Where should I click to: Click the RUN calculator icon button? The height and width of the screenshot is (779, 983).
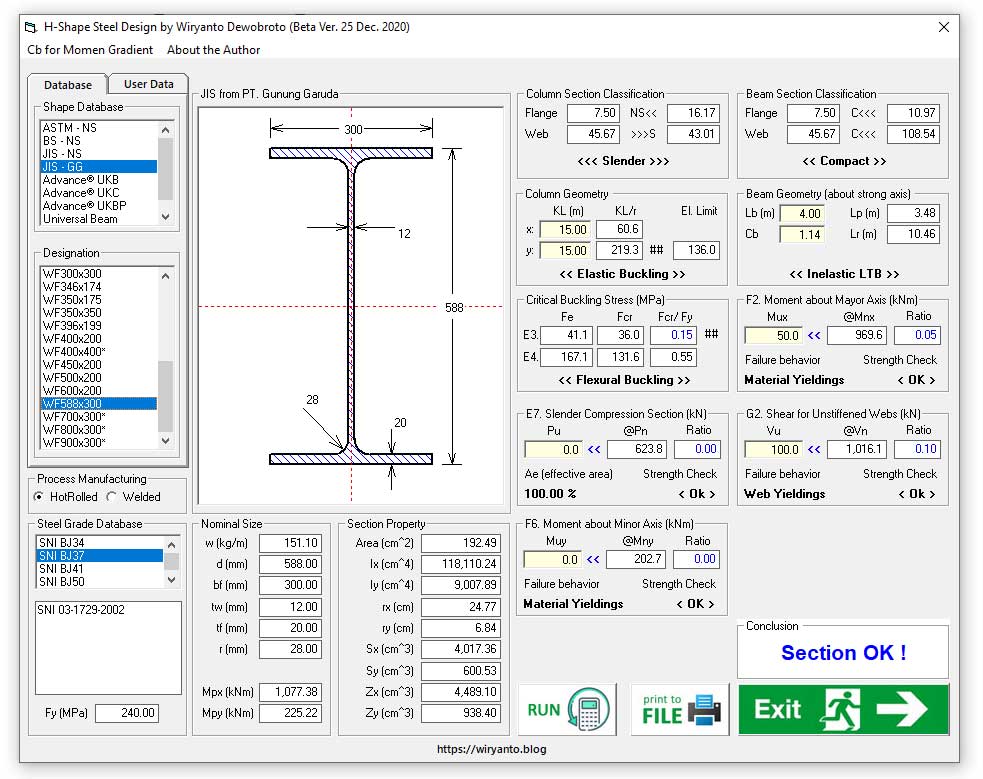point(567,710)
